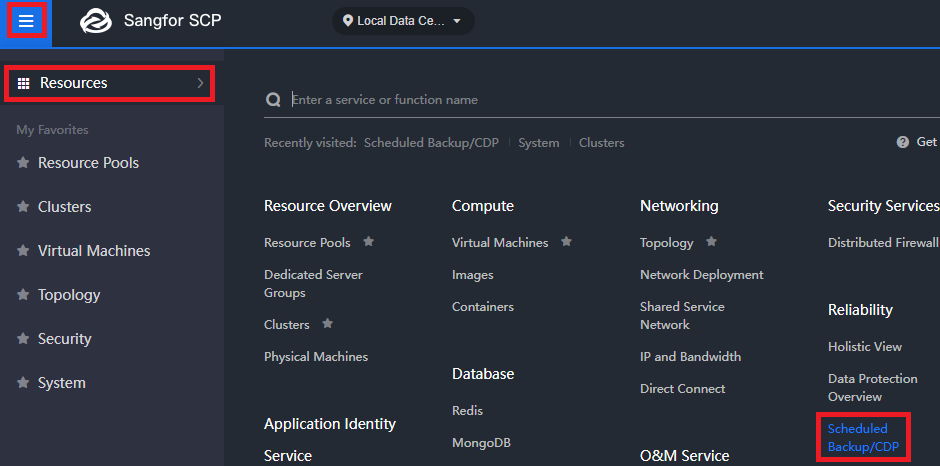Open Network Deployment link

pos(701,275)
